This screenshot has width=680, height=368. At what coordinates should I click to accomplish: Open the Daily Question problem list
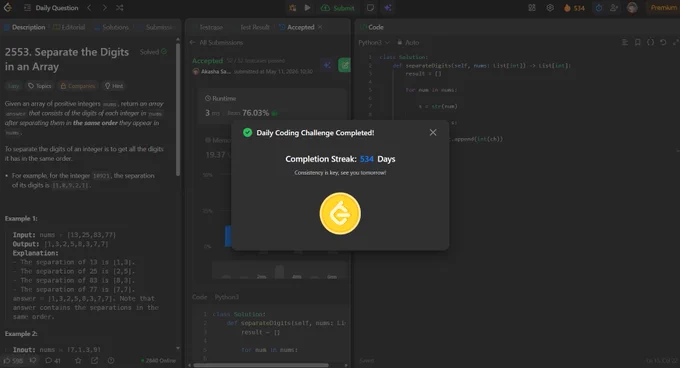click(52, 8)
